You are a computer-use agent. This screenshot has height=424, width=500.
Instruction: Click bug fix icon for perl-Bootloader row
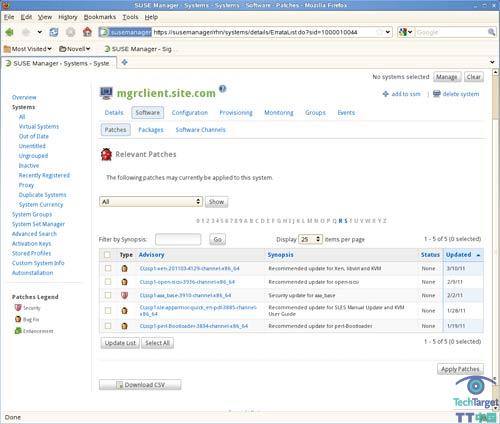click(125, 326)
